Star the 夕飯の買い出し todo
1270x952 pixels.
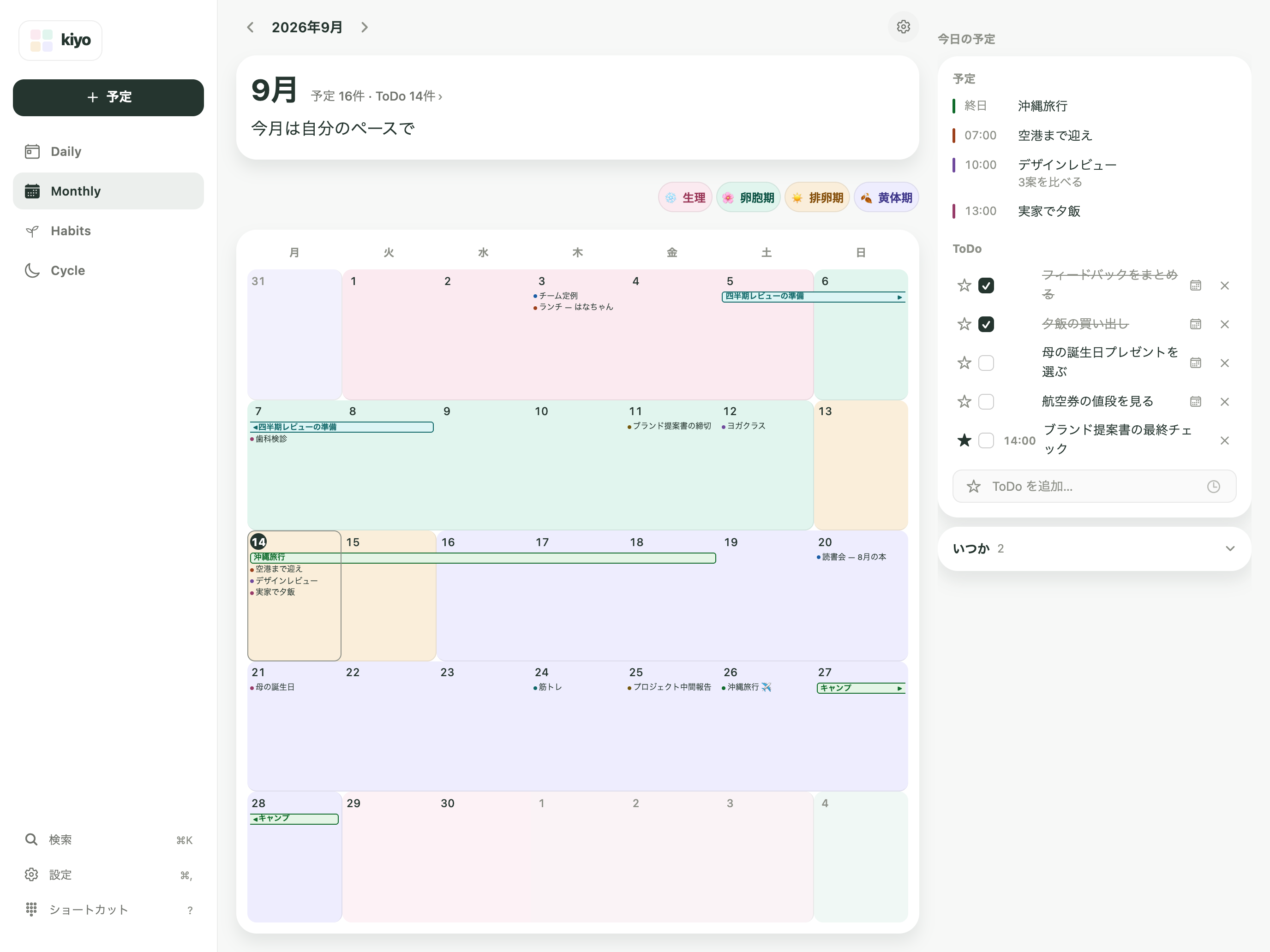[964, 324]
